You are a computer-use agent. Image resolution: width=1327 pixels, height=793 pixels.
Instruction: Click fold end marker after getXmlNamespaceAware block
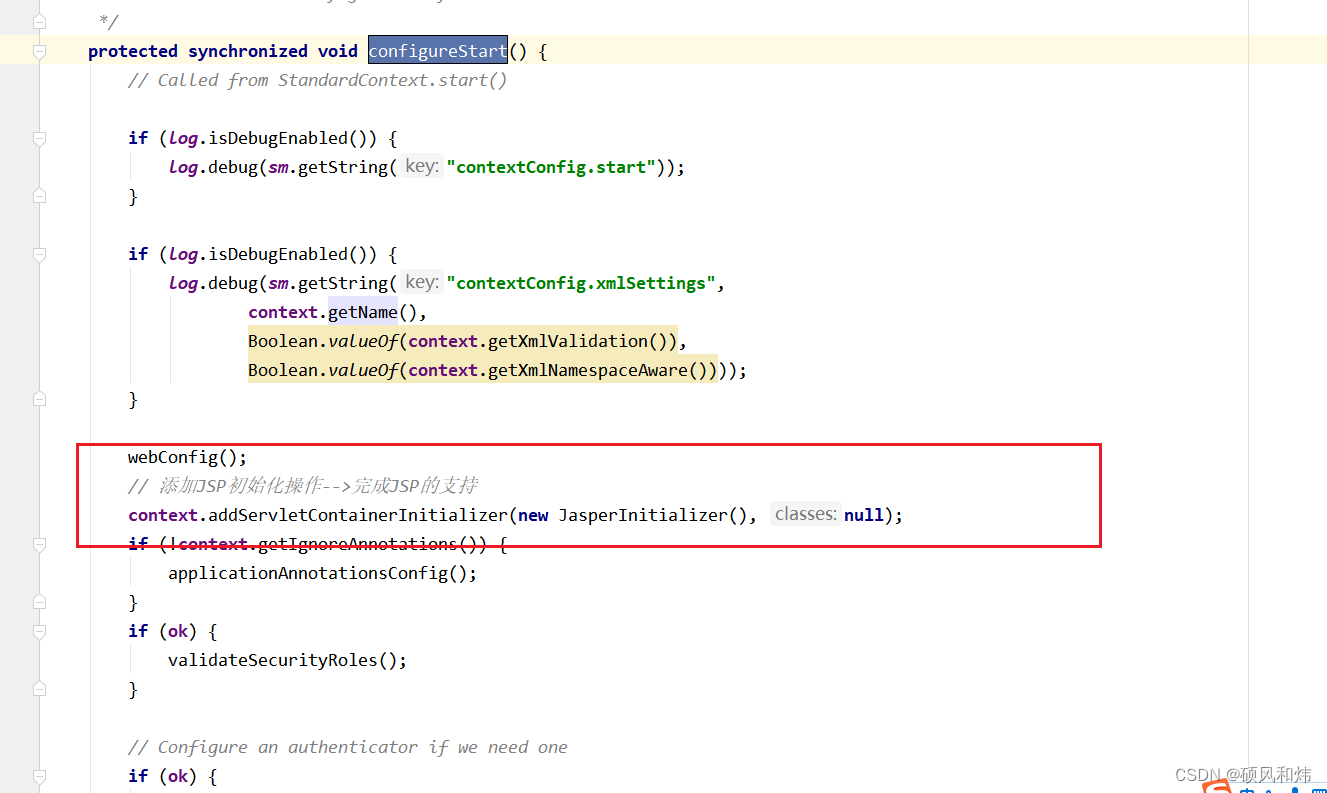point(39,399)
